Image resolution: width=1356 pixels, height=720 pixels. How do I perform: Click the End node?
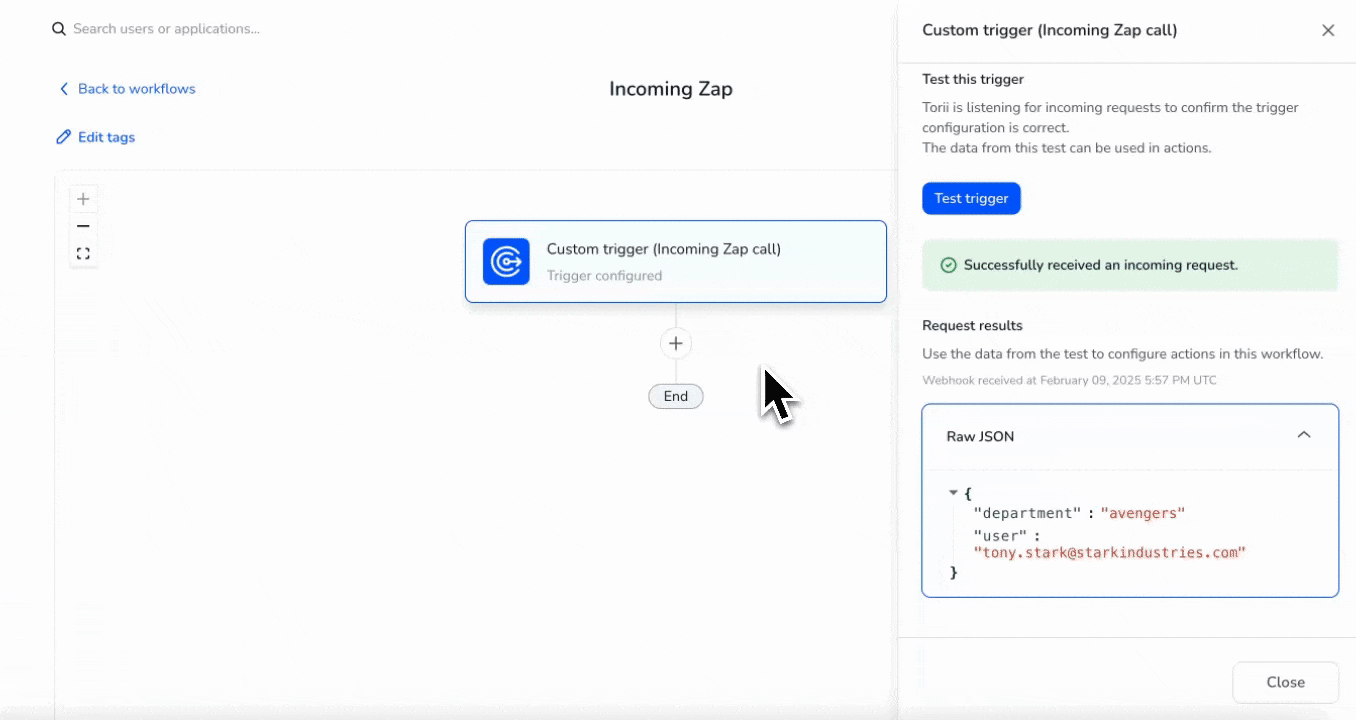[676, 396]
